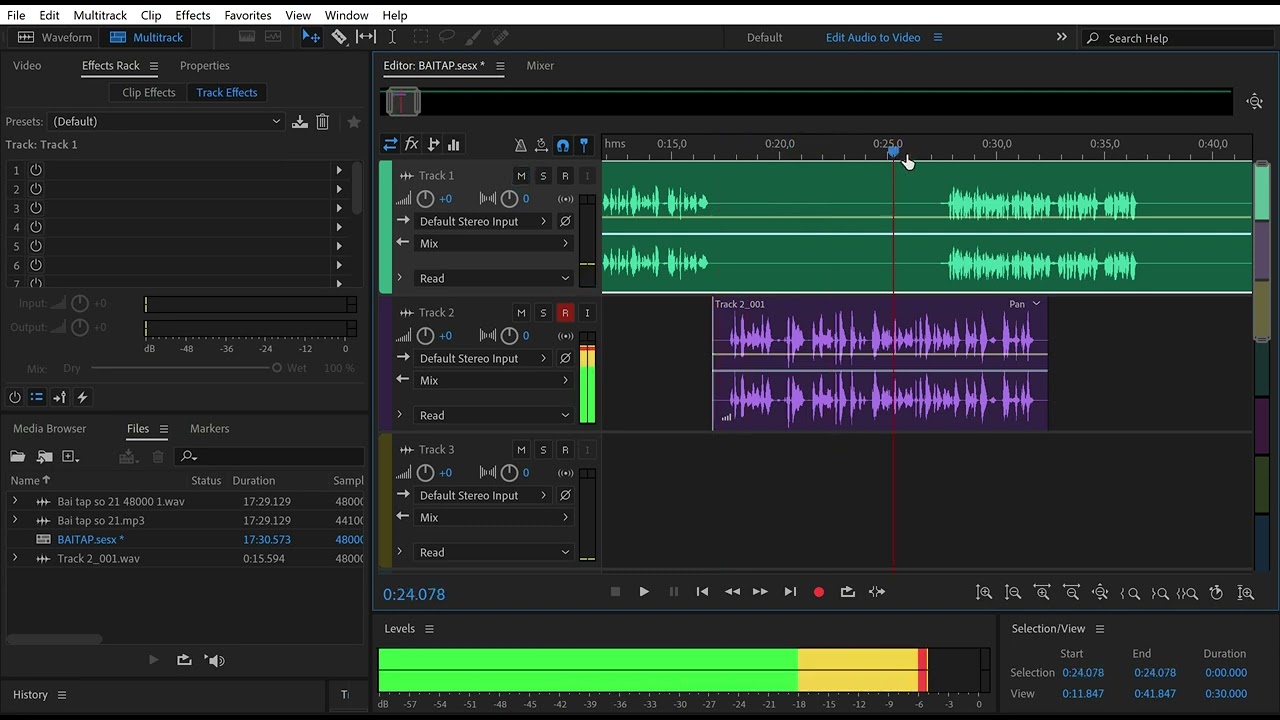Viewport: 1280px width, 720px height.
Task: Select BAITAP.sesx file in list
Action: point(90,539)
